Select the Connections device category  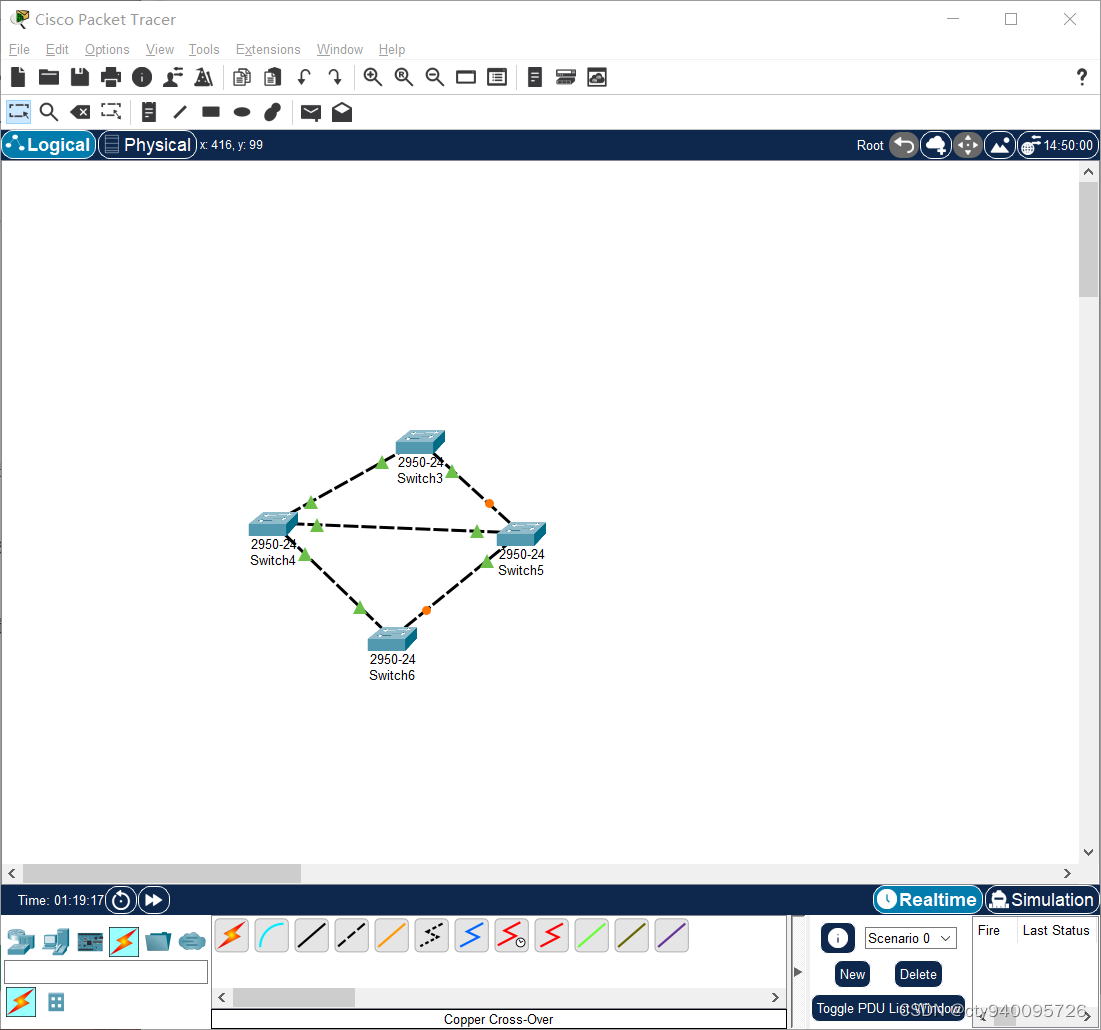(124, 942)
